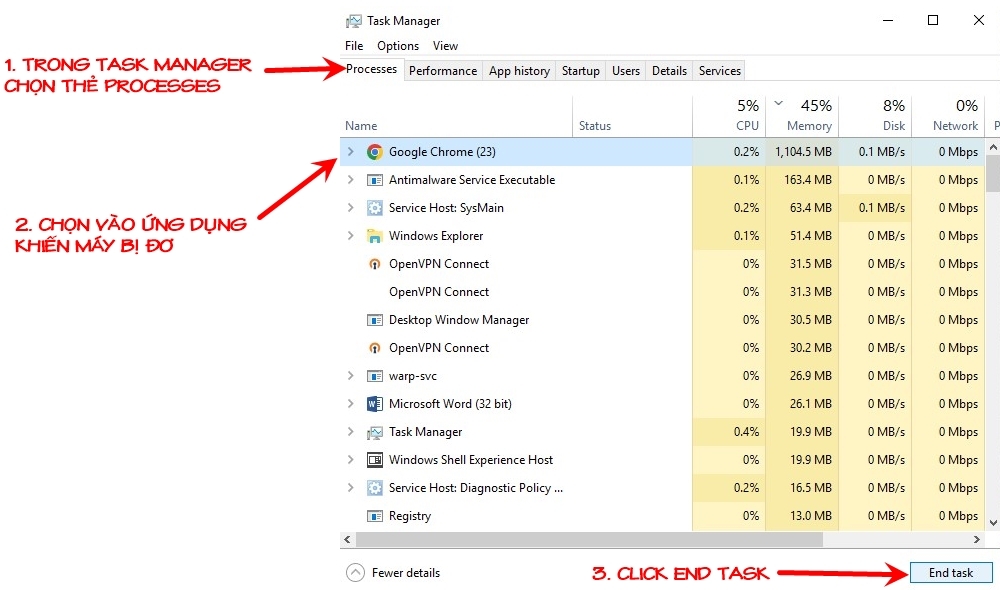Image resolution: width=1000 pixels, height=590 pixels.
Task: Click the Desktop Window Manager icon
Action: [x=375, y=320]
